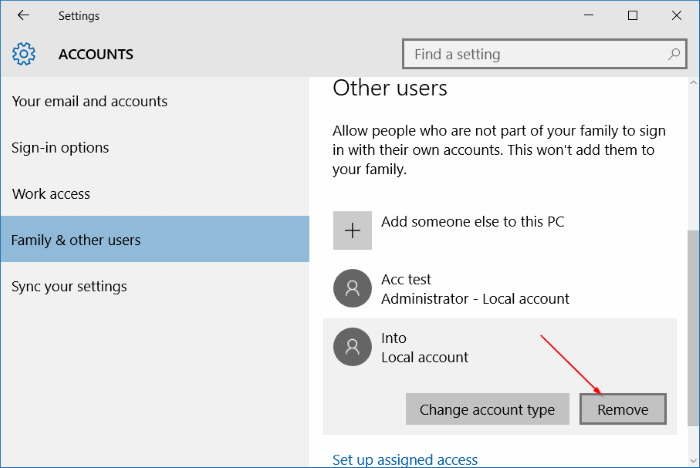Click the Add someone else to this PC label

coord(472,221)
